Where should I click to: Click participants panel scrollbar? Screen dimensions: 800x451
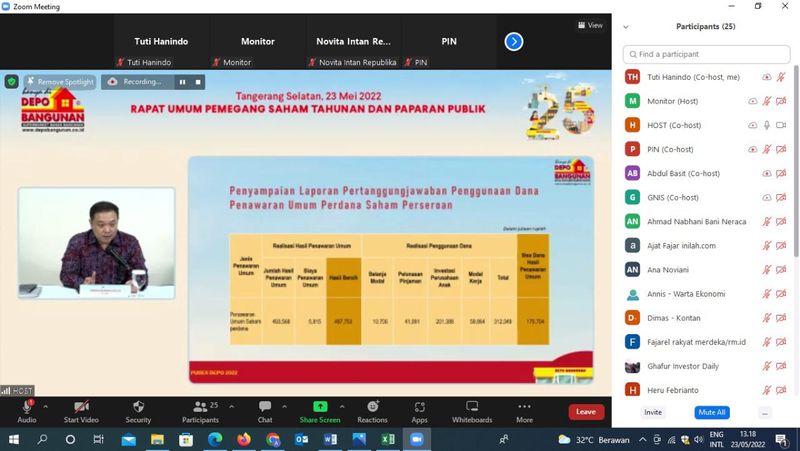coord(796,161)
